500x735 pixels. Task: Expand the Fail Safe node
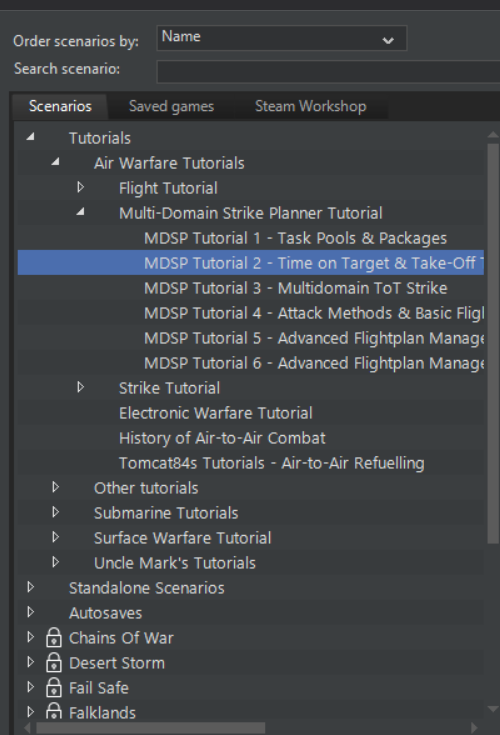(30, 687)
